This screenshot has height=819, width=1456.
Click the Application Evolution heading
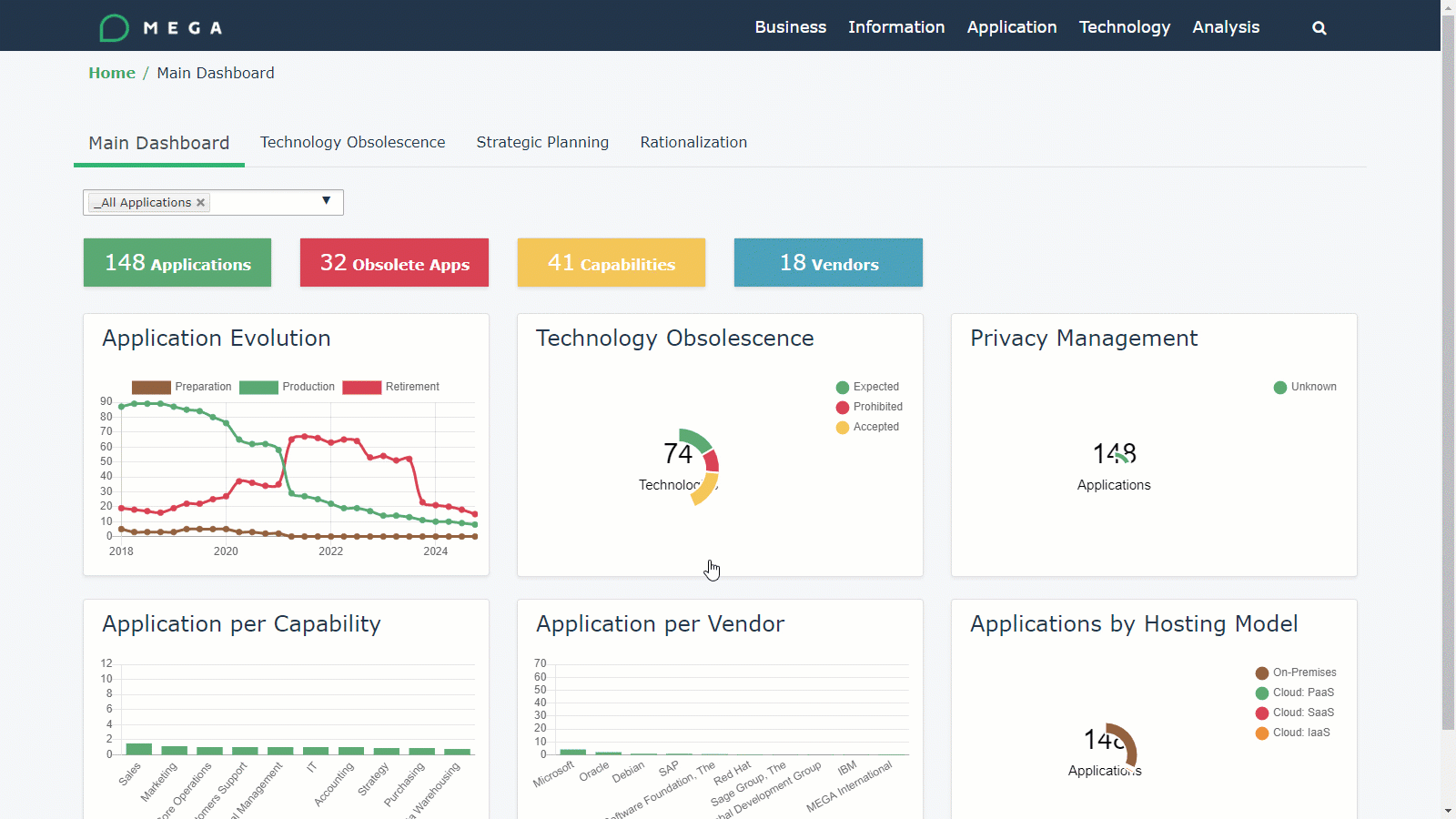[217, 339]
